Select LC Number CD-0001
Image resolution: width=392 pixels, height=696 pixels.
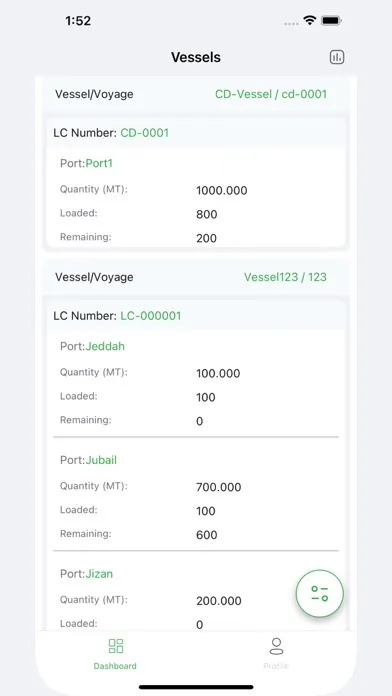(145, 133)
